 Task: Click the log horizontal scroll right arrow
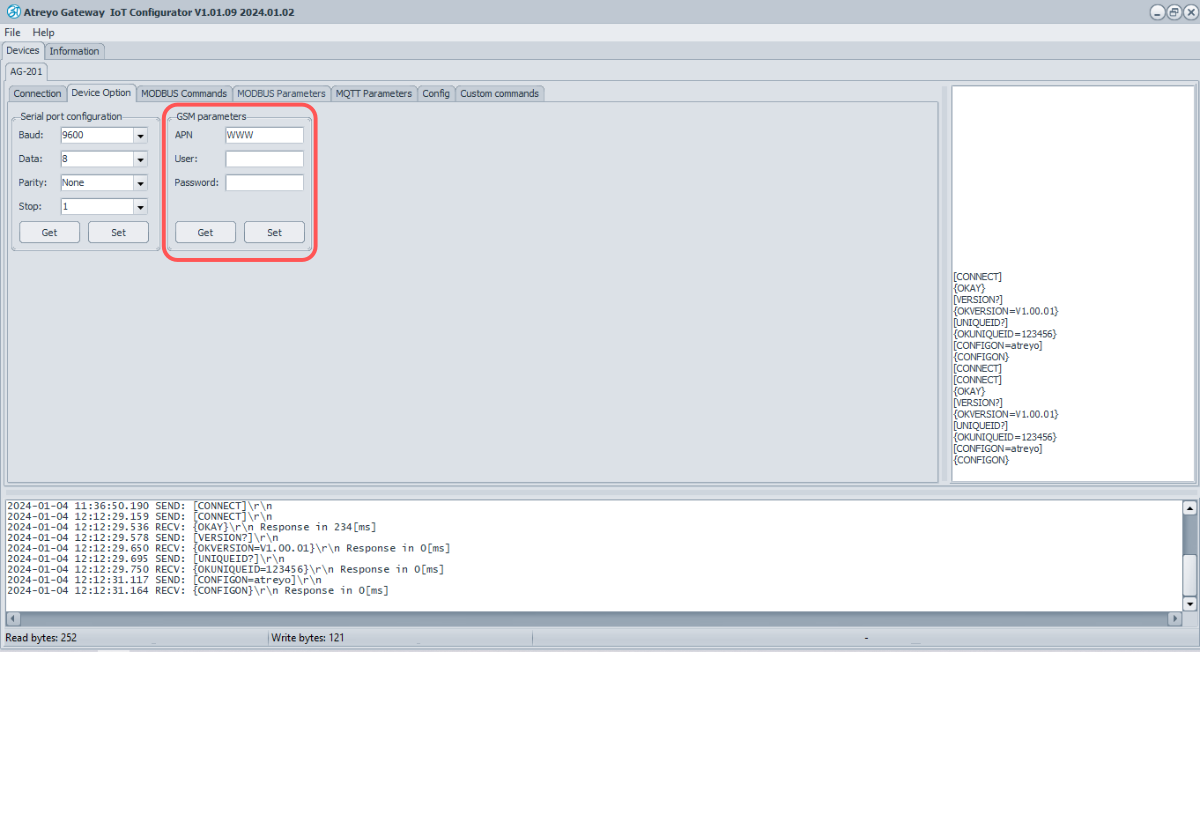click(1175, 619)
